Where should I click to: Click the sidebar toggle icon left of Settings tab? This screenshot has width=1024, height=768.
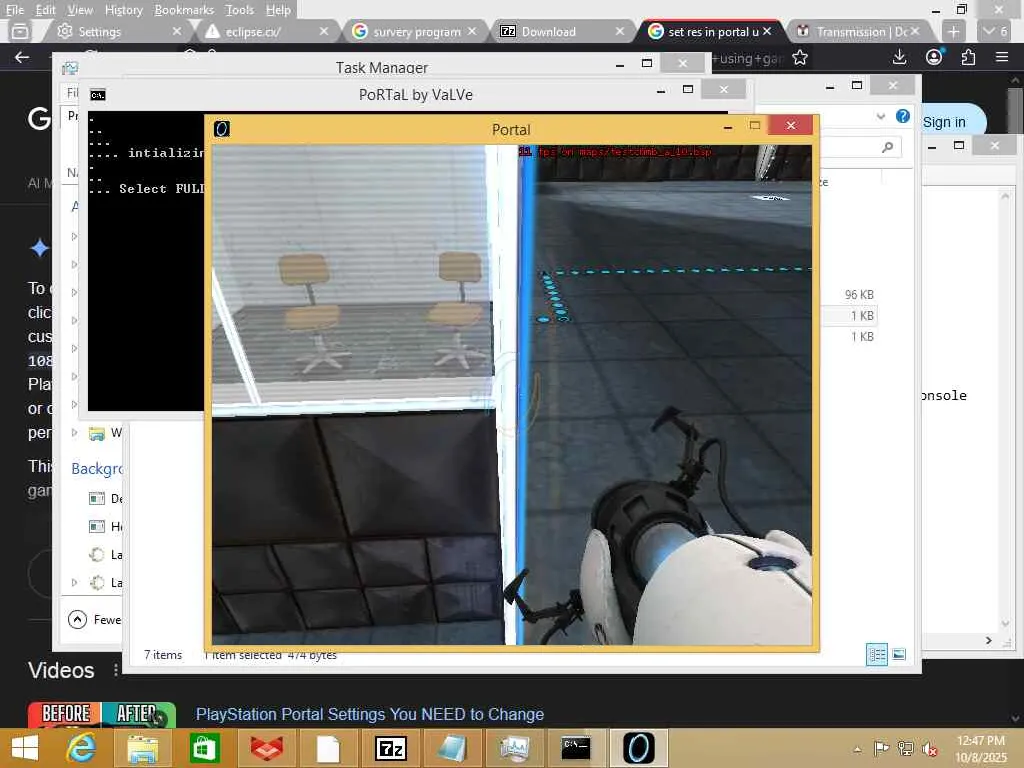20,31
